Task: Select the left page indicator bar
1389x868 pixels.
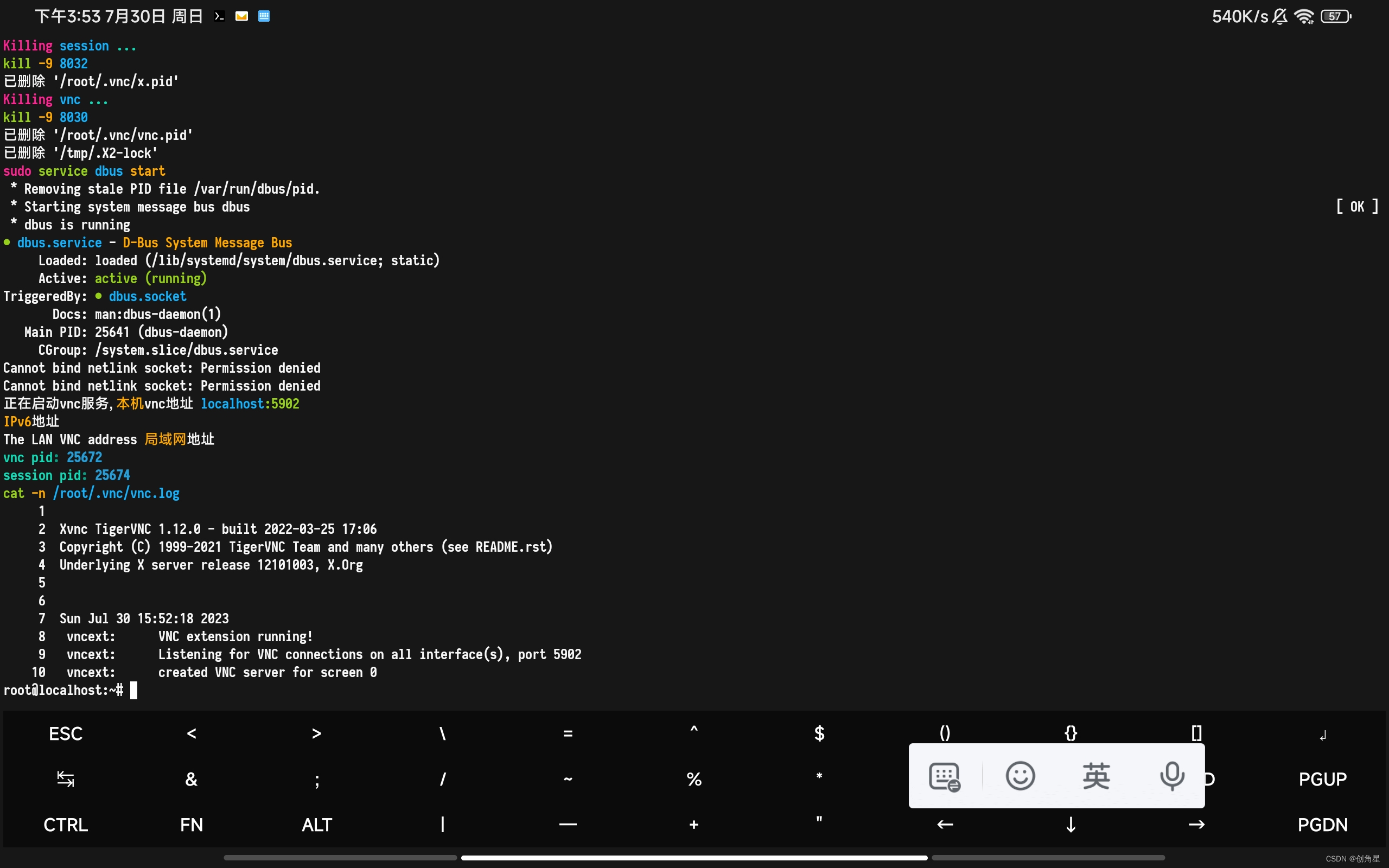Action: click(340, 858)
